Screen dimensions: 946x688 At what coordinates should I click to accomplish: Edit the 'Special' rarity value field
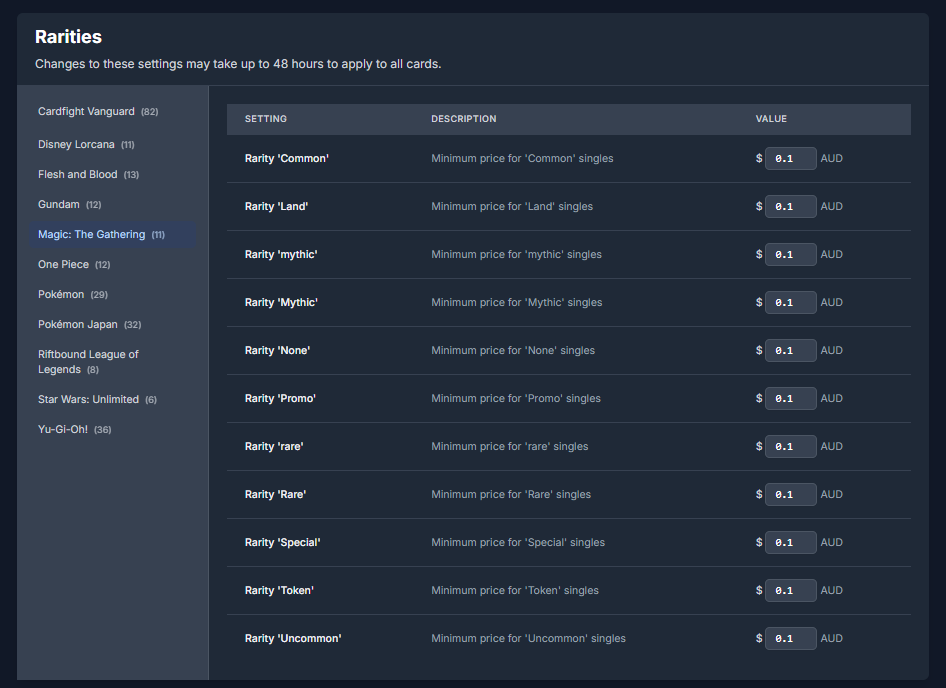(x=790, y=543)
